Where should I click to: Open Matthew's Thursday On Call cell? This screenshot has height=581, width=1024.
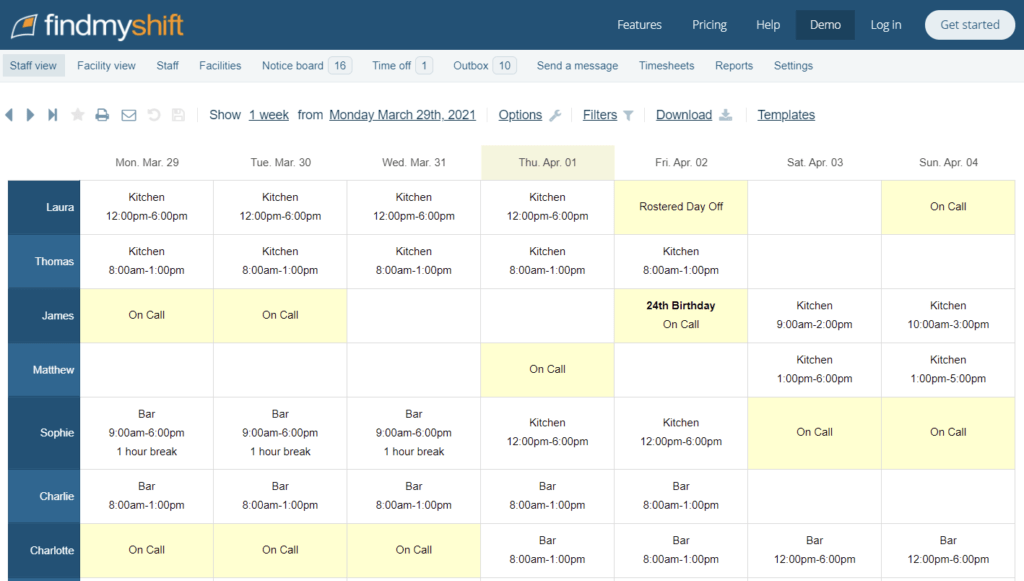[547, 369]
